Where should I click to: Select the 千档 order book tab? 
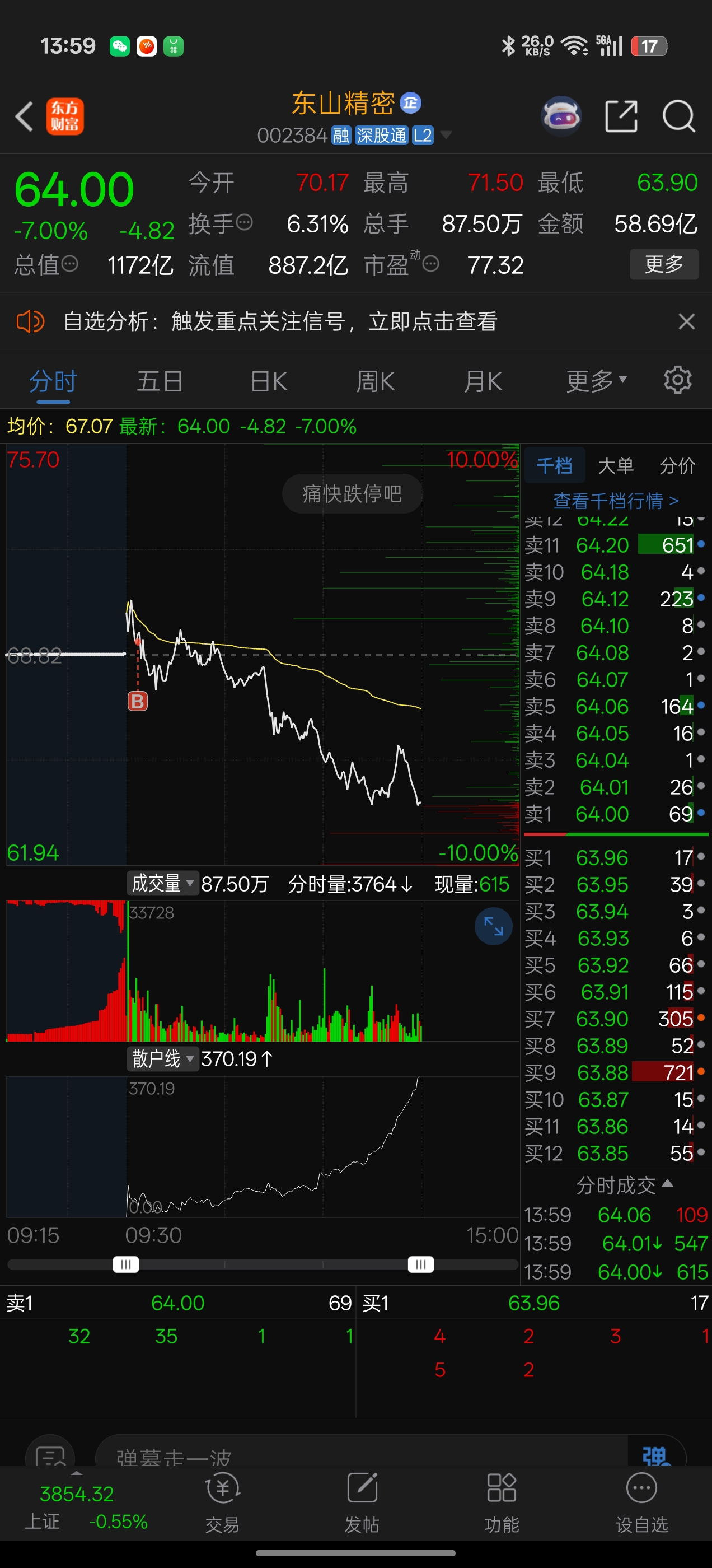554,466
